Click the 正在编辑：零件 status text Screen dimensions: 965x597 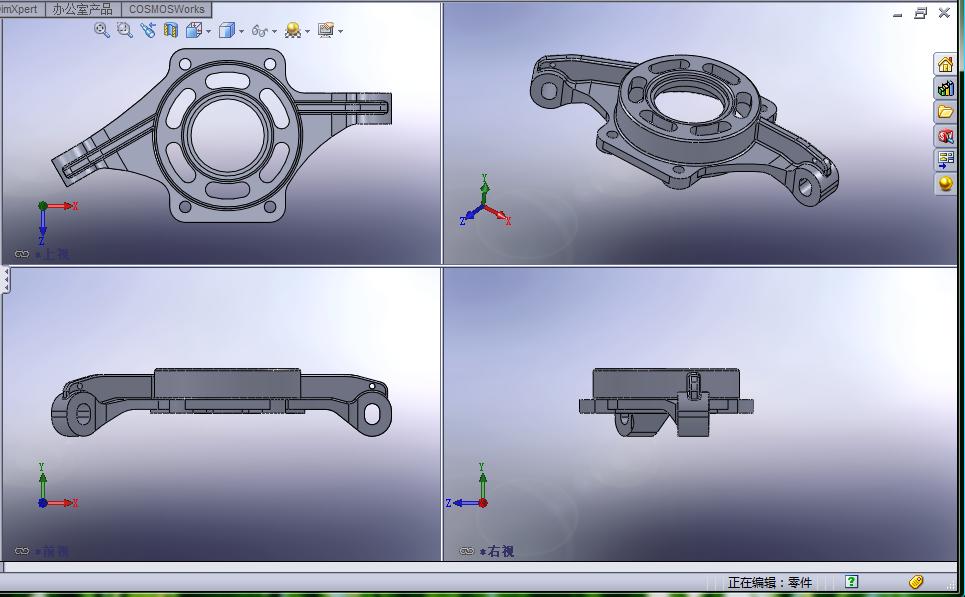coord(770,582)
